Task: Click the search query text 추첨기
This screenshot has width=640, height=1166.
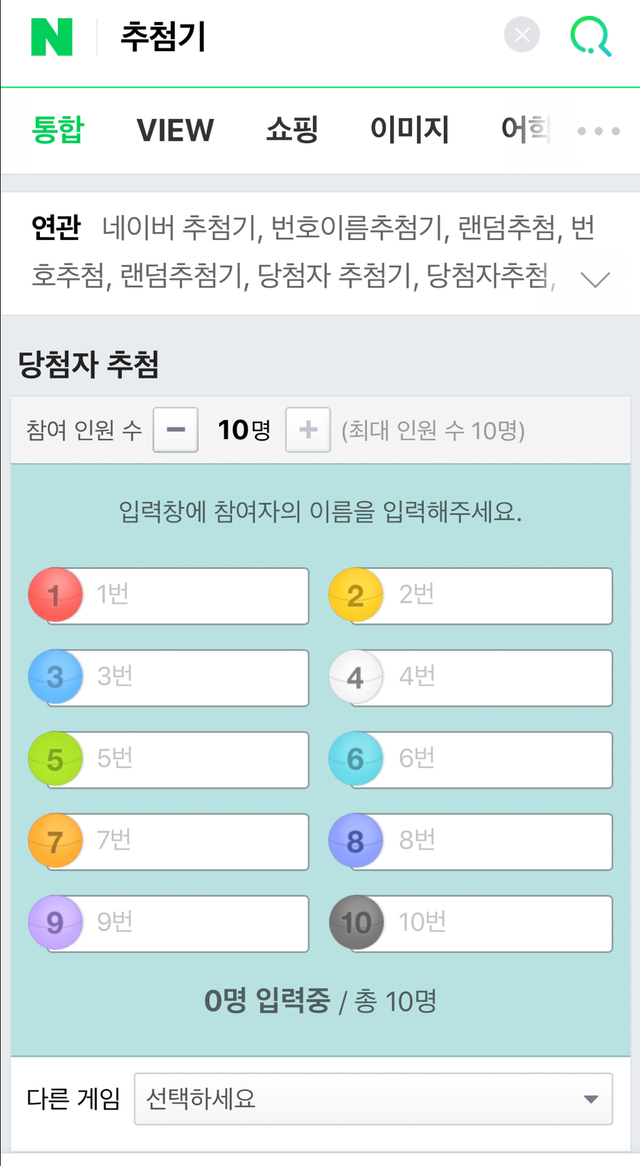Action: point(163,37)
